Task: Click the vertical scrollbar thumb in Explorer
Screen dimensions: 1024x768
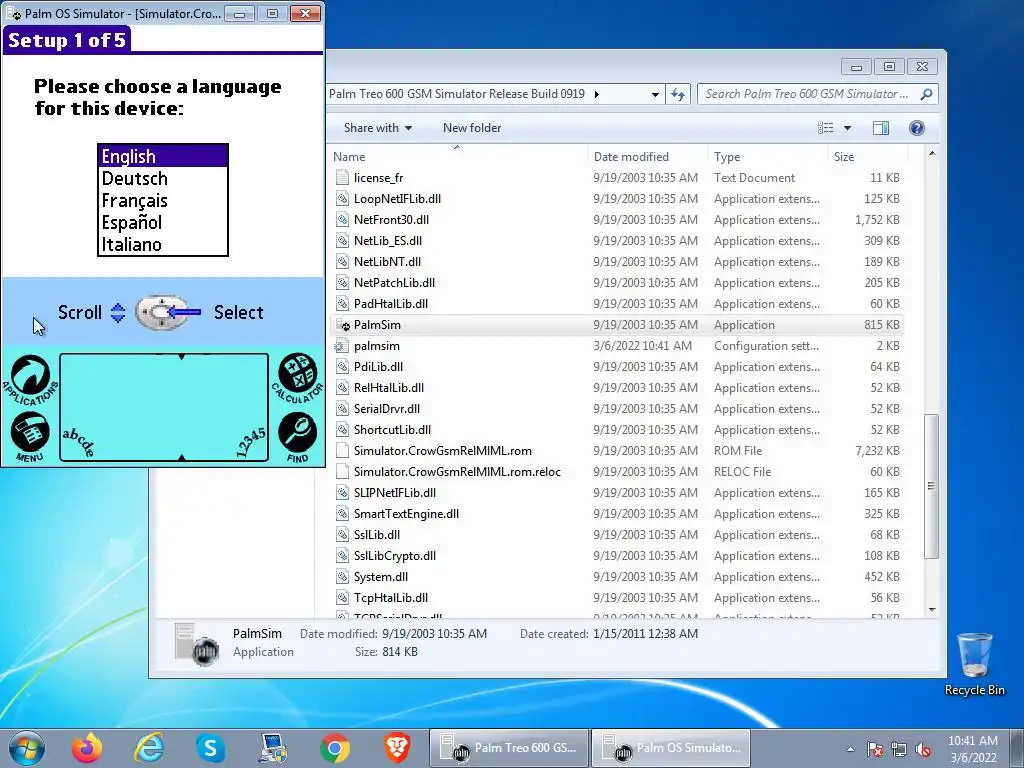Action: [932, 486]
